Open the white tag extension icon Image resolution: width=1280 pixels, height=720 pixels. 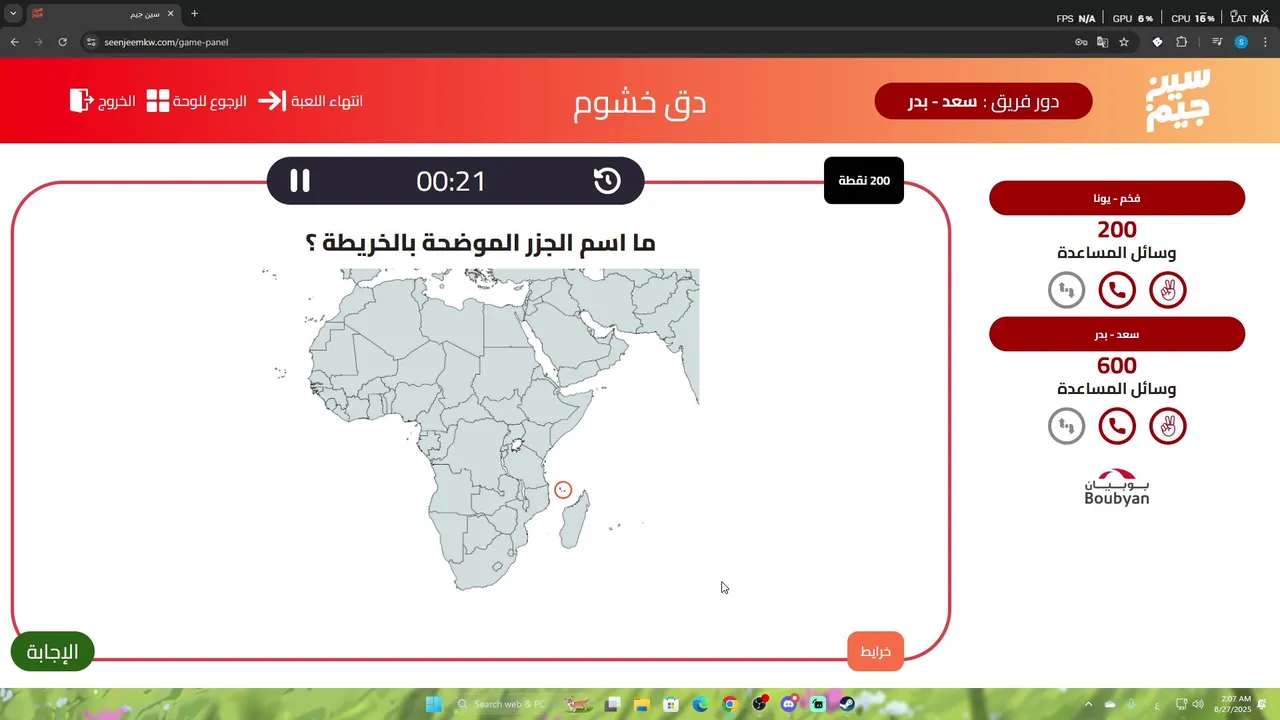pyautogui.click(x=1157, y=42)
